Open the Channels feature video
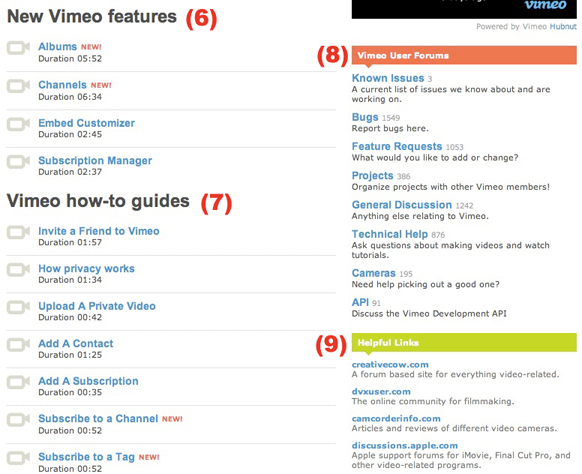Image resolution: width=582 pixels, height=474 pixels. click(x=62, y=85)
